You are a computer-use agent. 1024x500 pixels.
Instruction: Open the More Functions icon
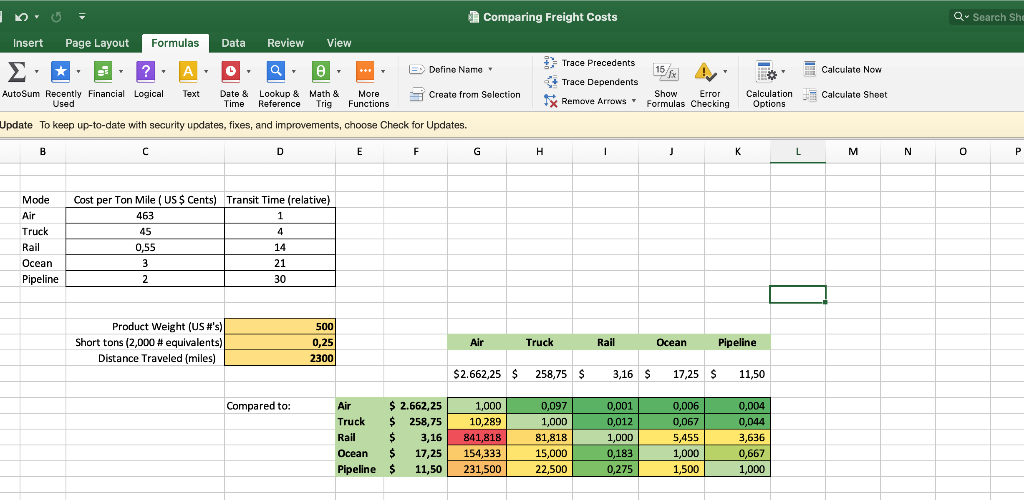coord(365,70)
